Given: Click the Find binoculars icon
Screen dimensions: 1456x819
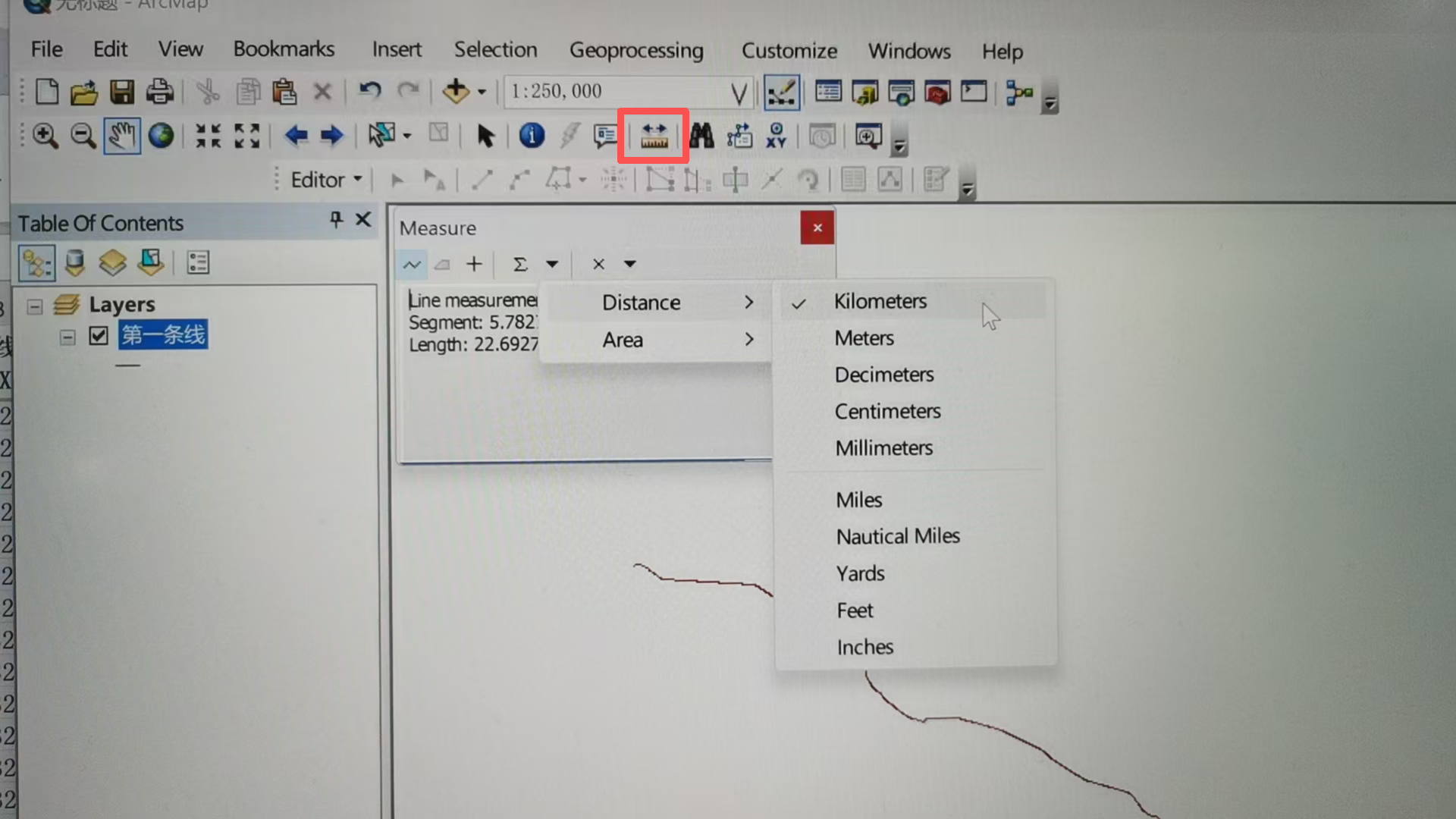Looking at the screenshot, I should (x=701, y=136).
